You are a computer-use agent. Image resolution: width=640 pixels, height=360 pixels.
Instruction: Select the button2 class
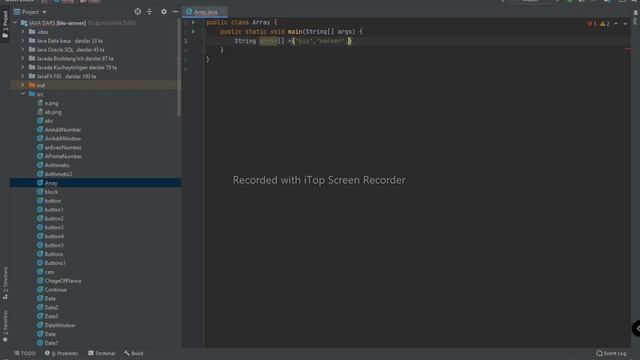[50, 219]
